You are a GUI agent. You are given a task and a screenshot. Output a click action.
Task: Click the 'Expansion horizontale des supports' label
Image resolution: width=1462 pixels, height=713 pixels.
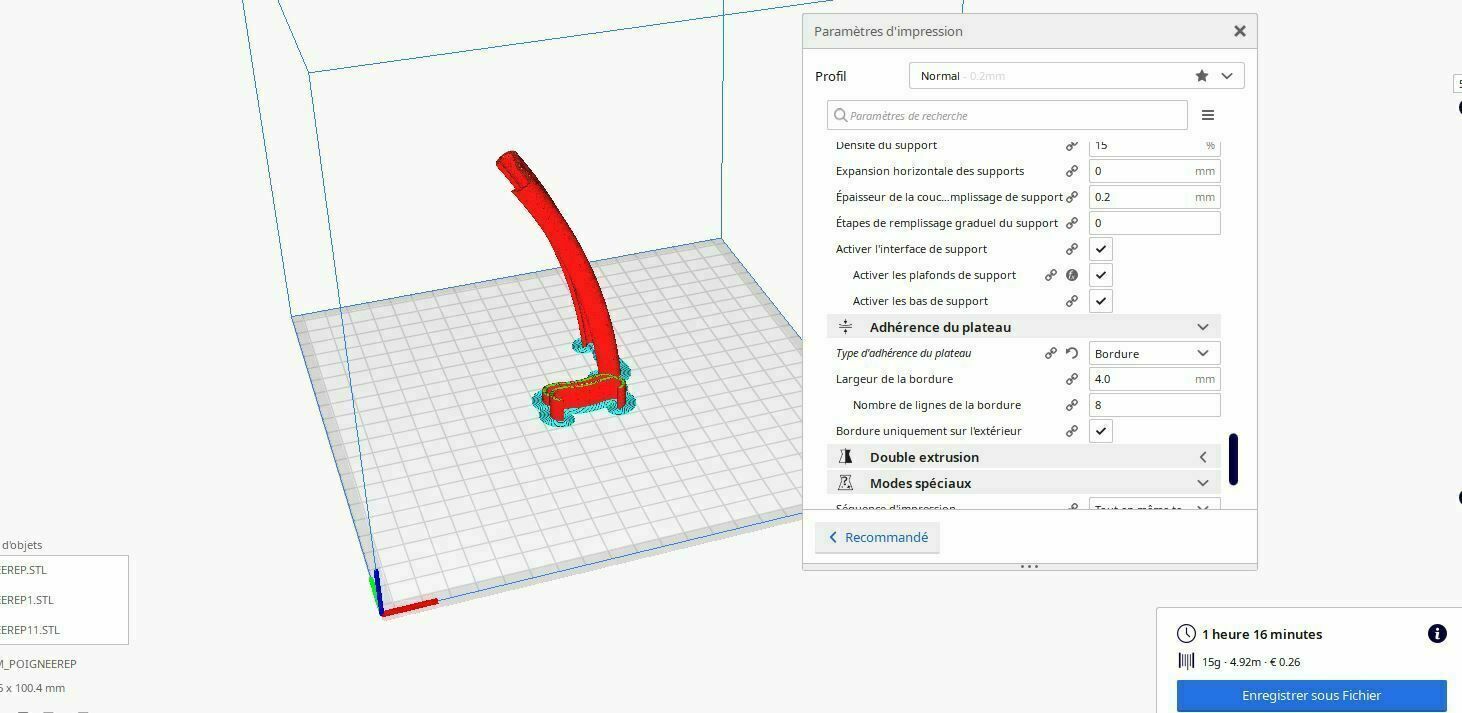coord(930,171)
